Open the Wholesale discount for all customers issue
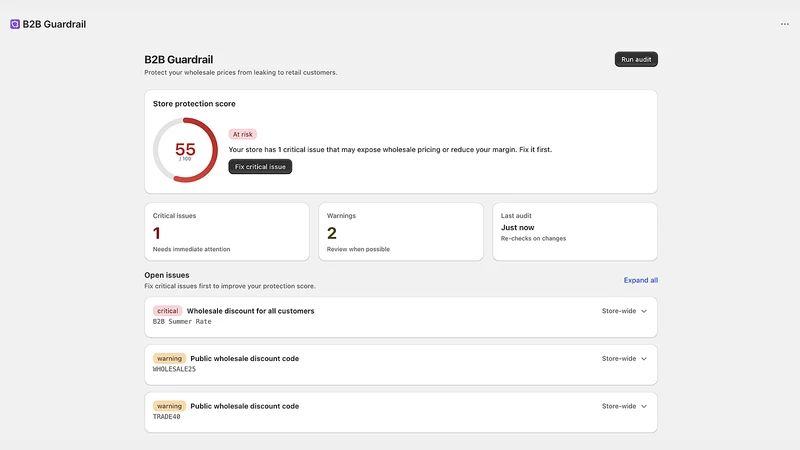Screen dimensions: 800x450 [x=401, y=317]
